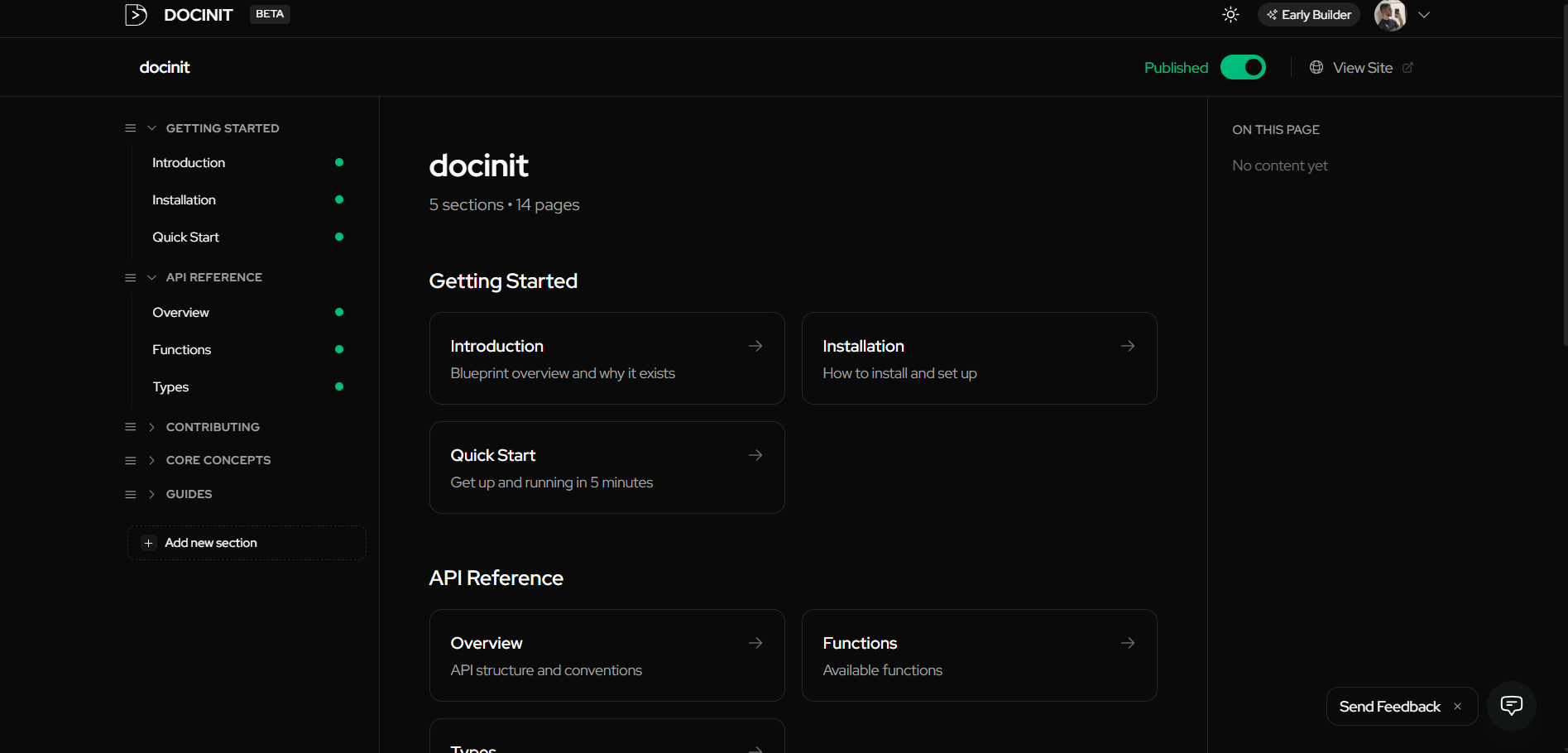Open View Site link
Image resolution: width=1568 pixels, height=753 pixels.
tap(1361, 67)
